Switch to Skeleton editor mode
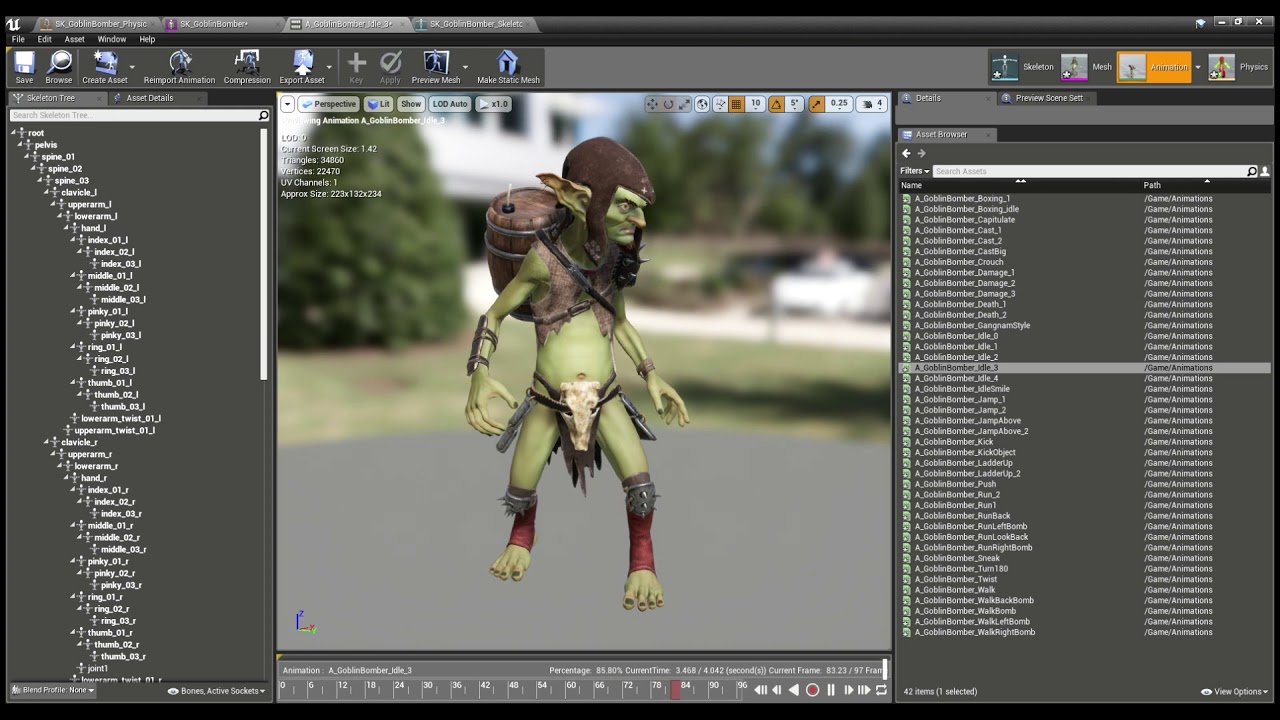1280x720 pixels. tap(1022, 67)
